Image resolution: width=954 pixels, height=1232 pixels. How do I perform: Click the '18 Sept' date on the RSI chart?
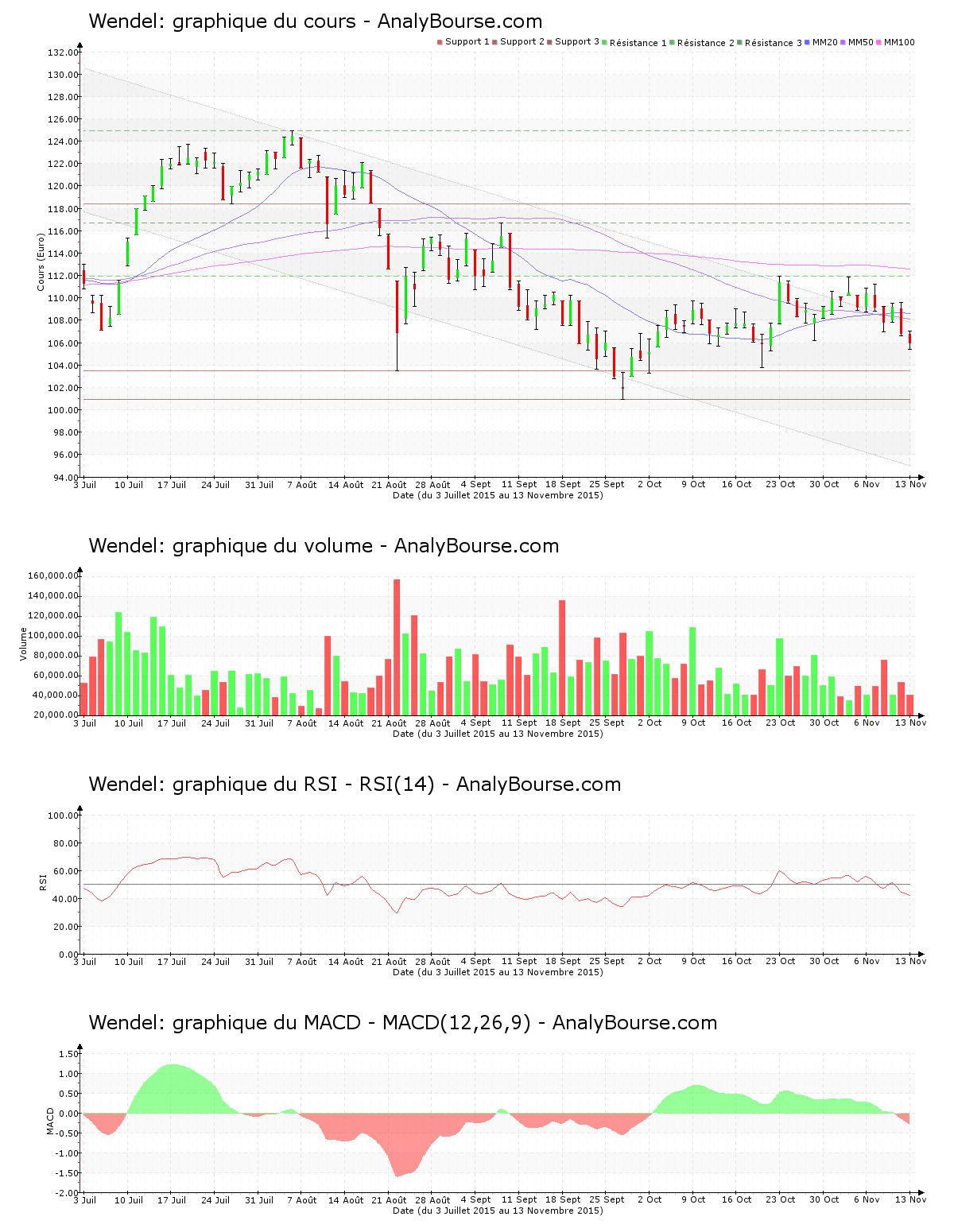(x=563, y=961)
